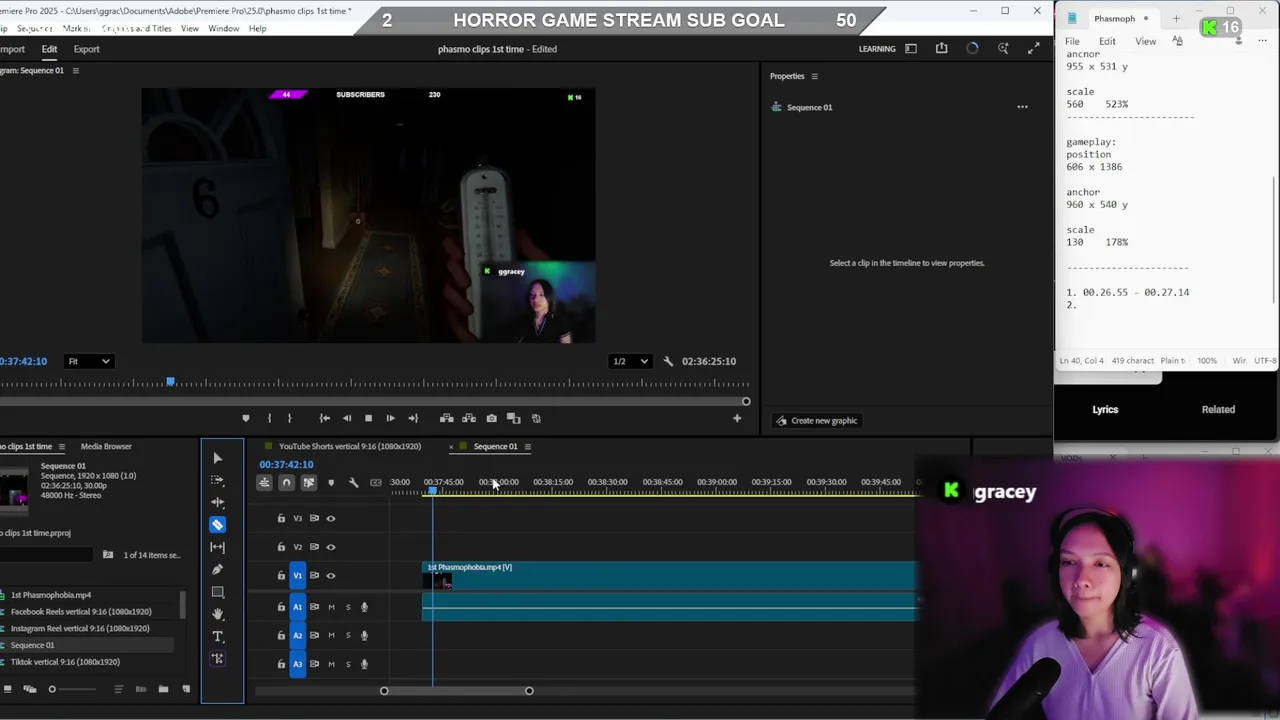Select the Generative Extend tool in toolbar

217,658
